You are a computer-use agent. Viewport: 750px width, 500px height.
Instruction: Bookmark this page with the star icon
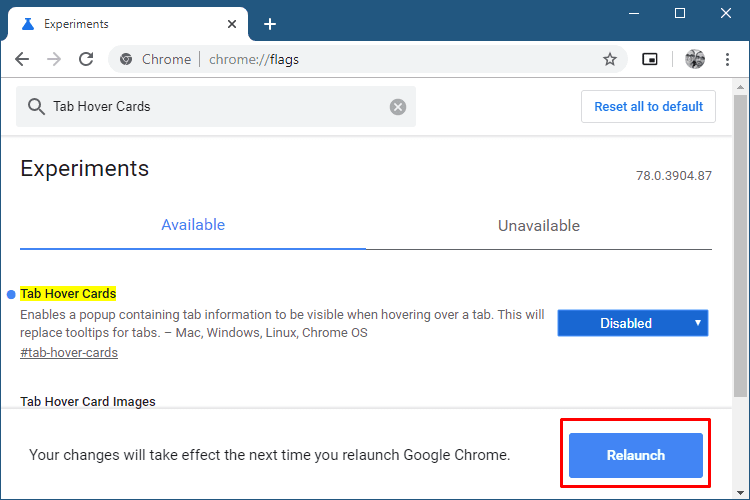609,59
